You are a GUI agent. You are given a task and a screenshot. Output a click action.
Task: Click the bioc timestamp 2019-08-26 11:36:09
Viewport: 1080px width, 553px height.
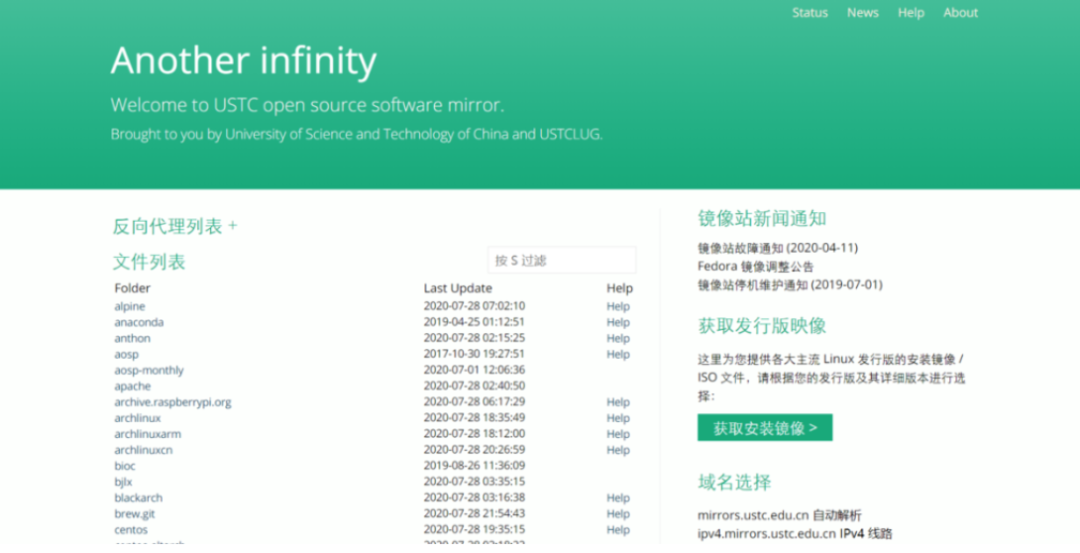475,466
